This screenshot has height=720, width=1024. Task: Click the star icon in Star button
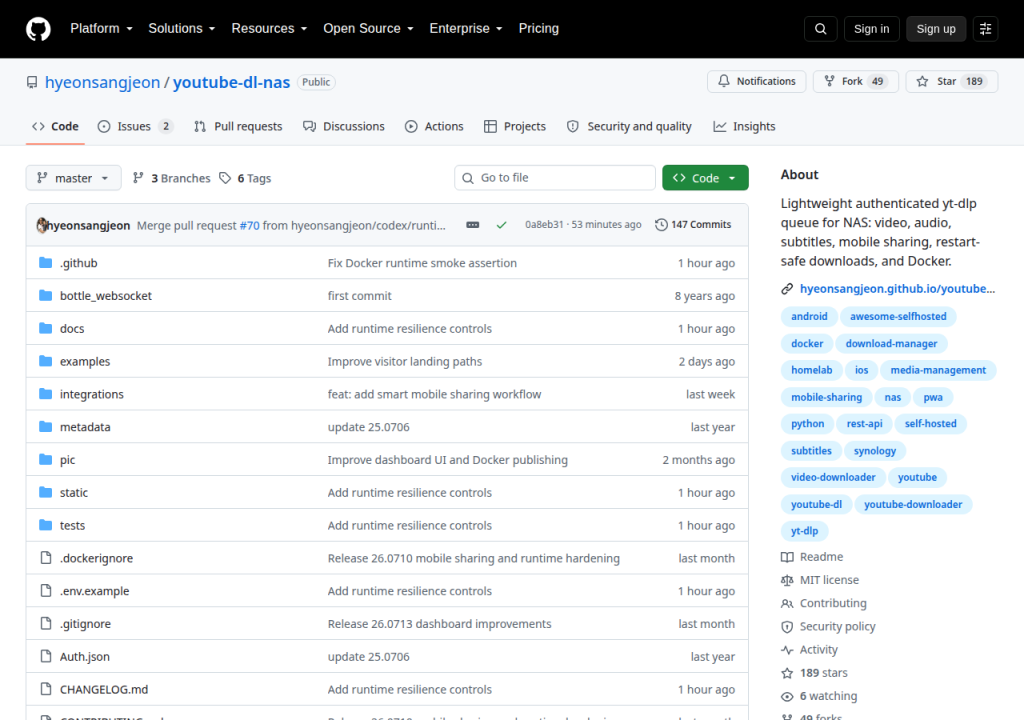coord(922,81)
